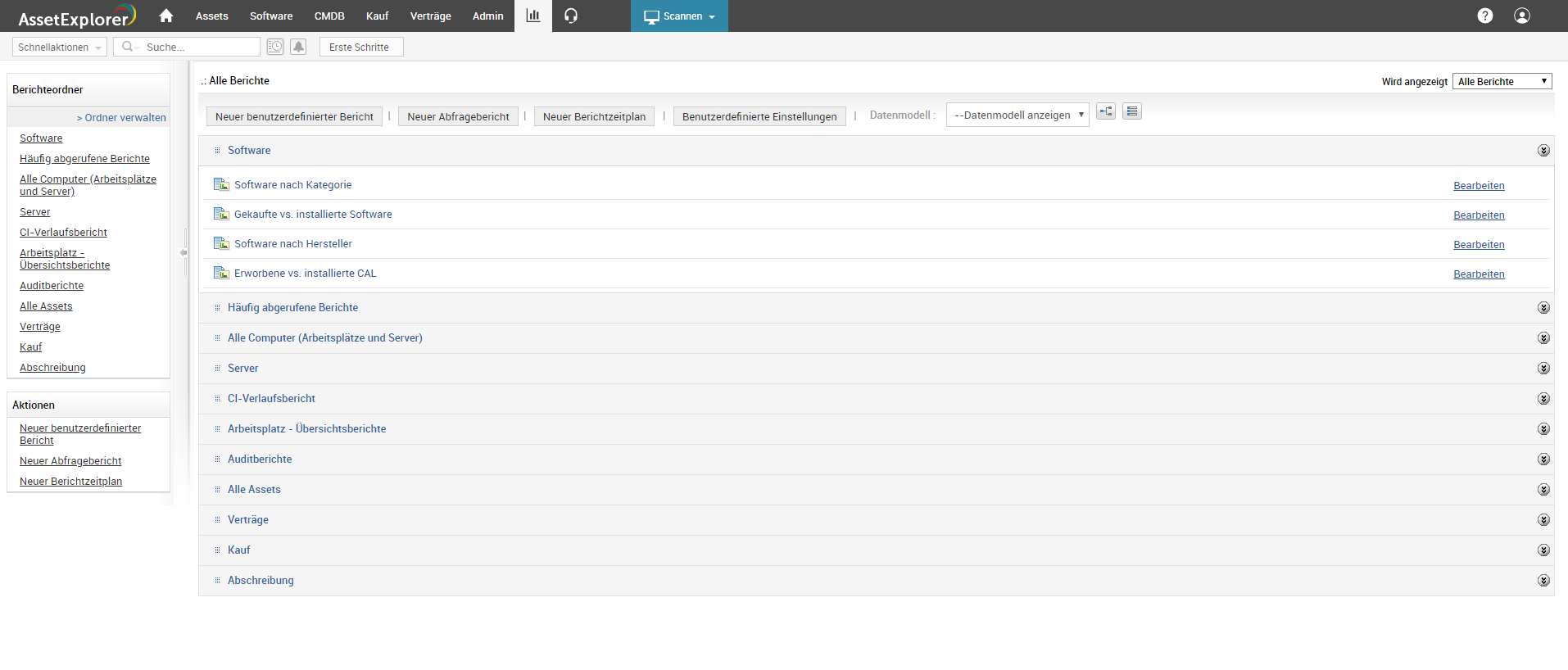
Task: Click report icon for Software nach Kategorie
Action: (x=221, y=184)
